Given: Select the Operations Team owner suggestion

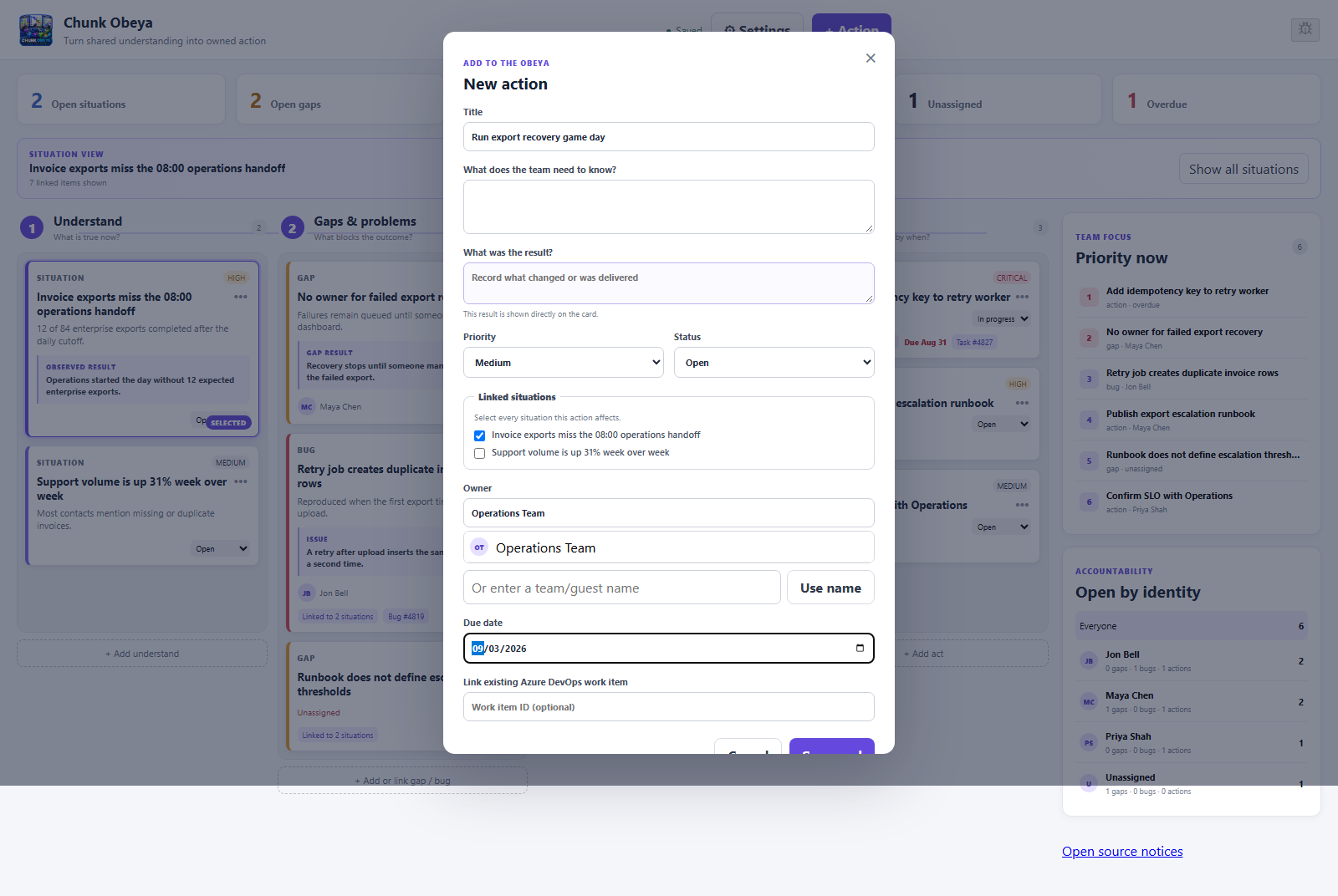Looking at the screenshot, I should (669, 547).
